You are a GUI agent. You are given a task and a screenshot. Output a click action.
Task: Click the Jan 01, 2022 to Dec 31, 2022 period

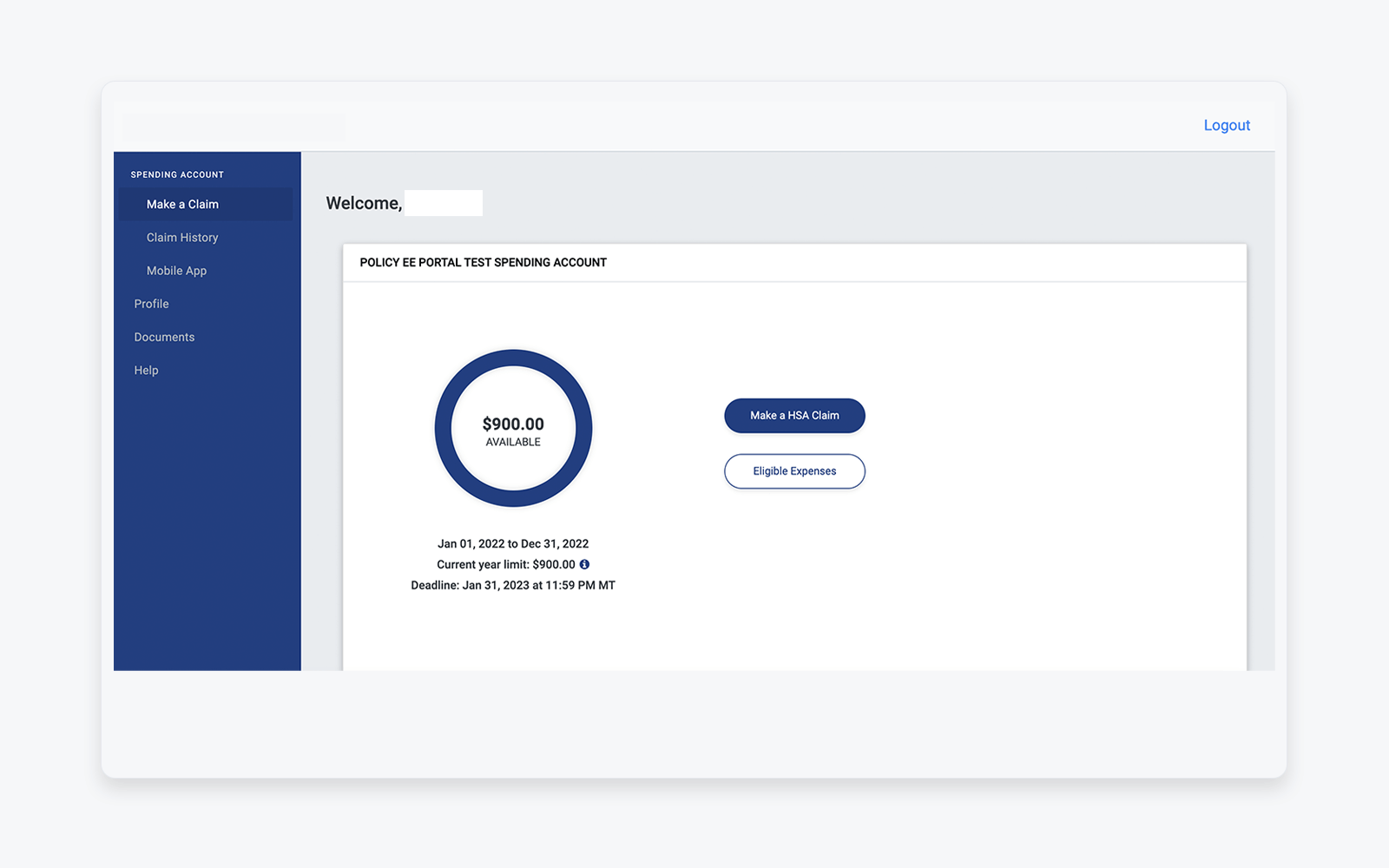click(x=513, y=543)
